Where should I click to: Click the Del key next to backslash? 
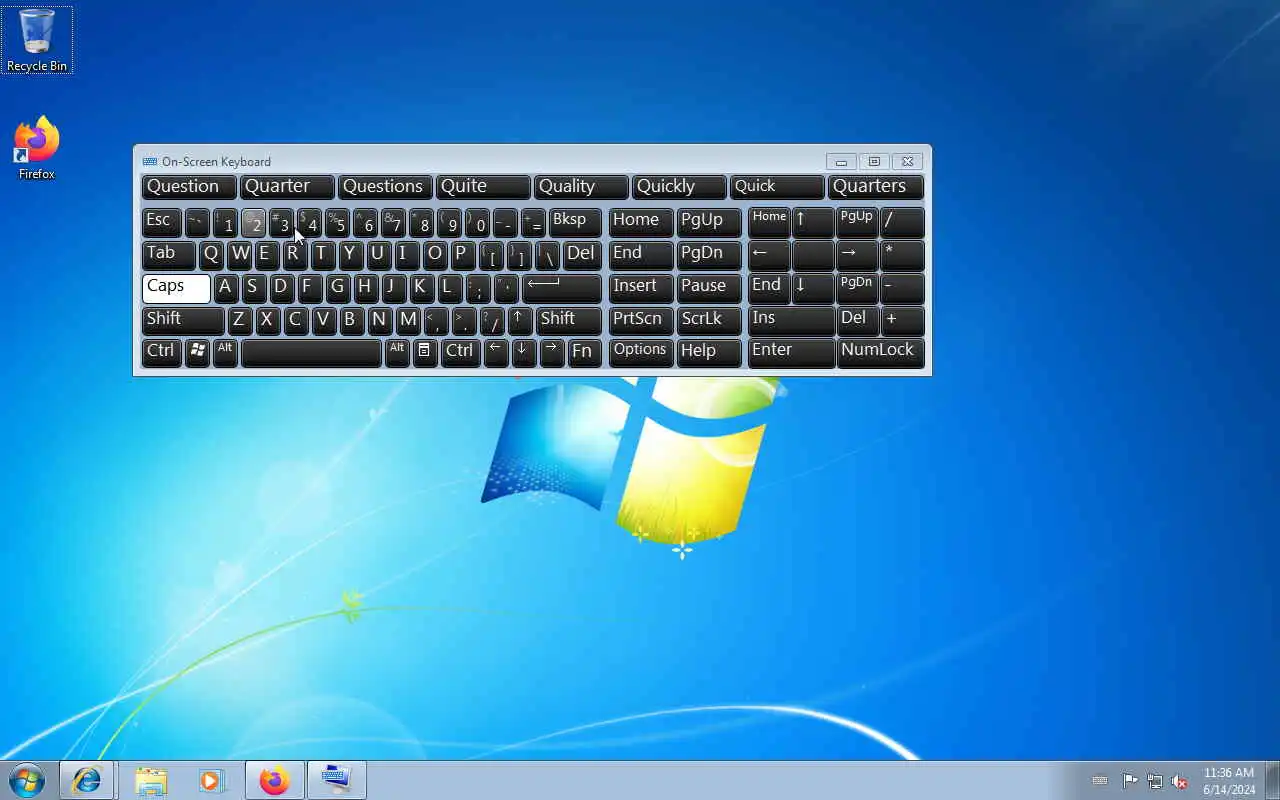coord(582,255)
